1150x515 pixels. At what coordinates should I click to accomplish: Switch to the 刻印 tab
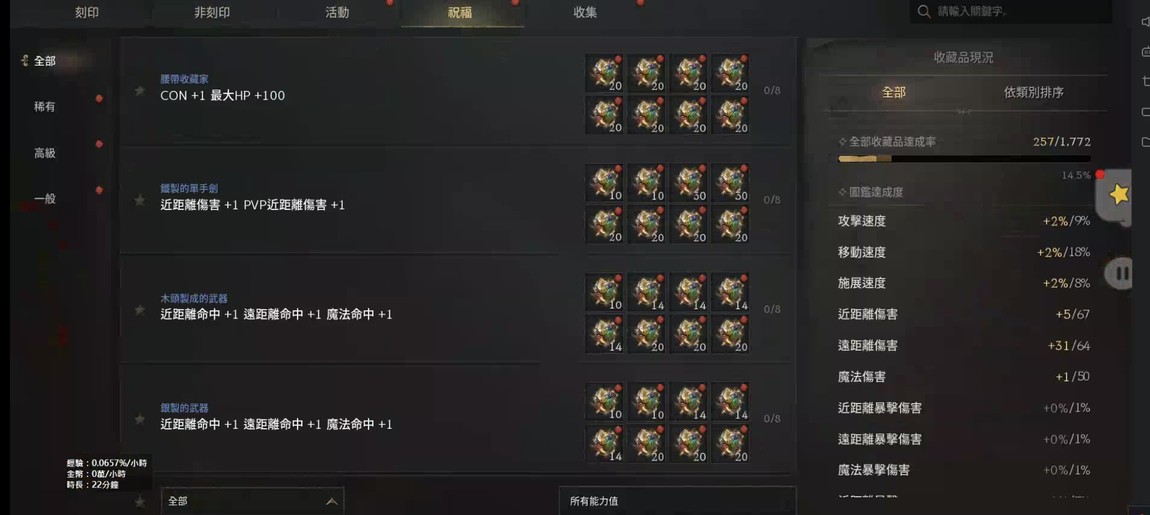(87, 12)
